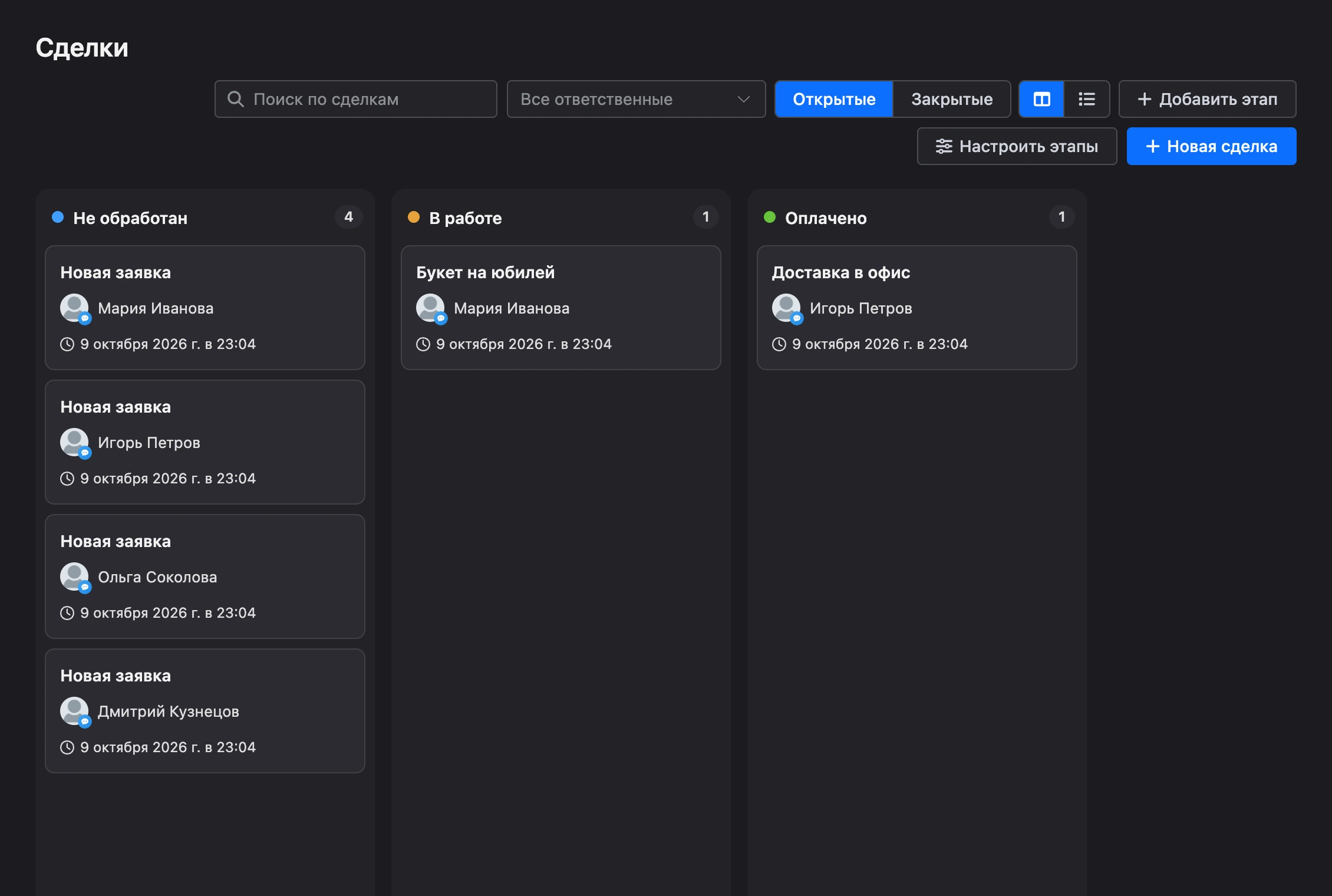The image size is (1332, 896).
Task: Show Открытые deals
Action: click(x=834, y=99)
